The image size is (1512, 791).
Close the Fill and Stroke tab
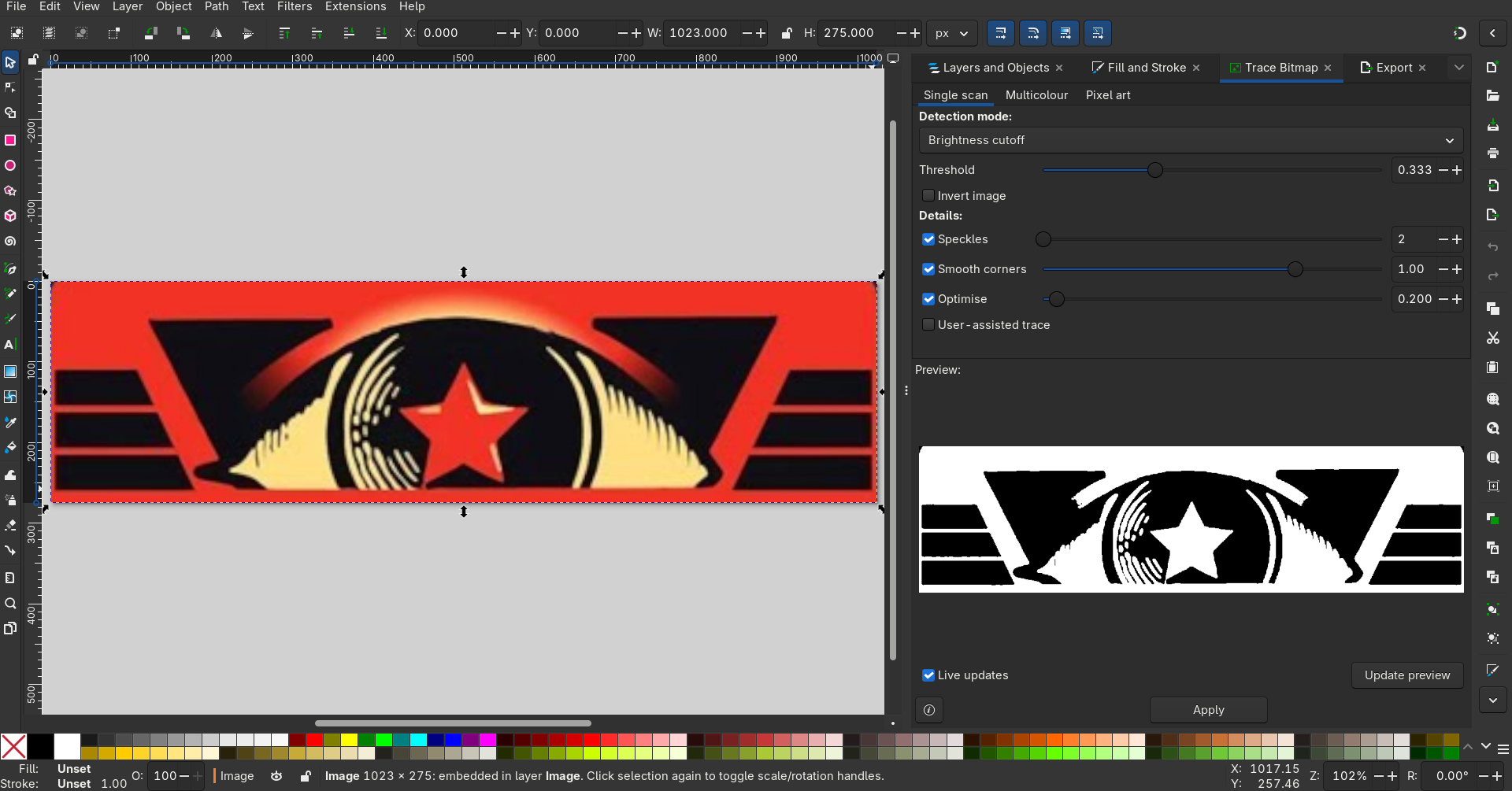(1196, 68)
